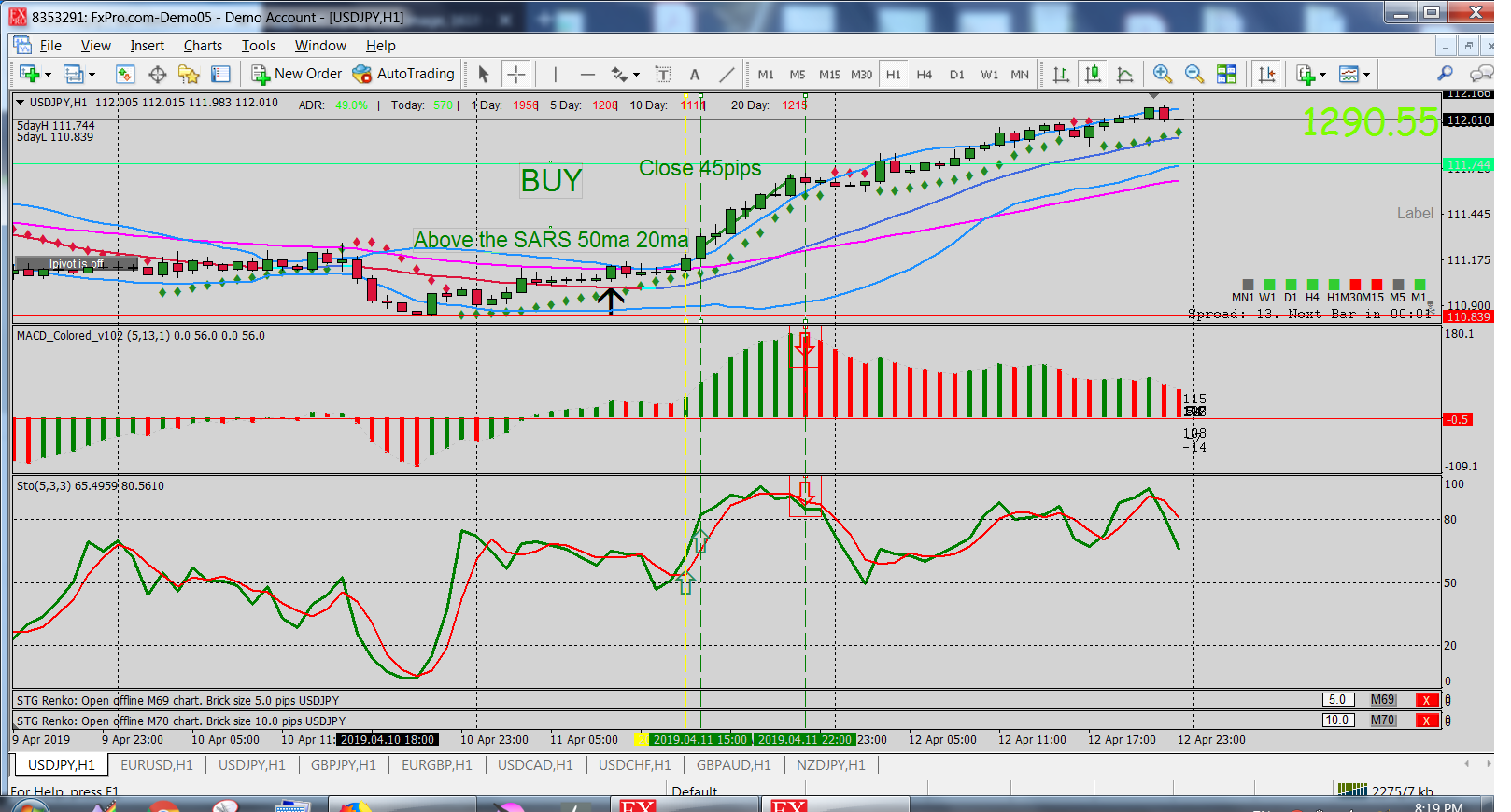1511x812 pixels.
Task: Switch to line chart view
Action: pyautogui.click(x=1125, y=74)
